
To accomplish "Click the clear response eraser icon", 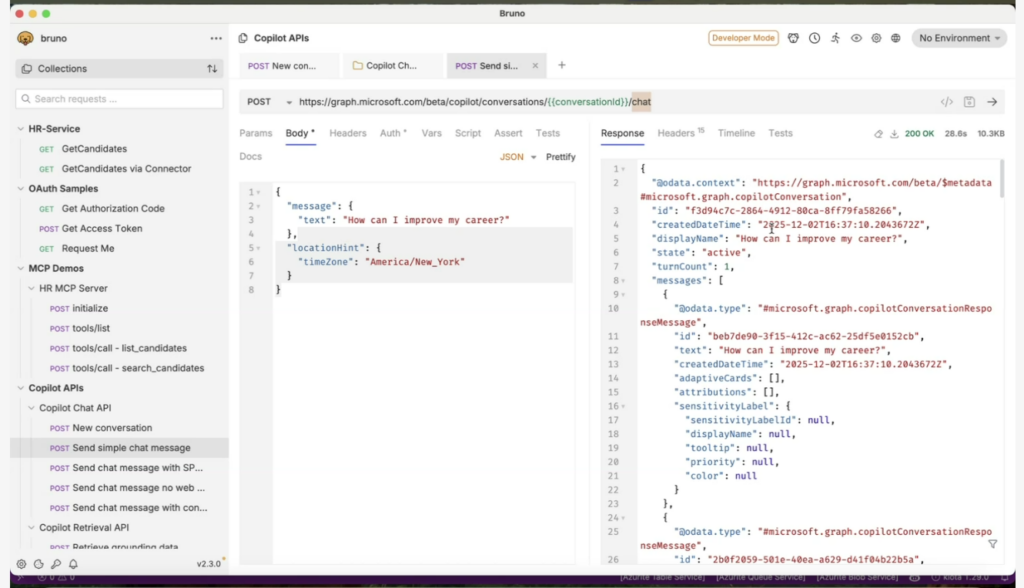I will coord(878,133).
